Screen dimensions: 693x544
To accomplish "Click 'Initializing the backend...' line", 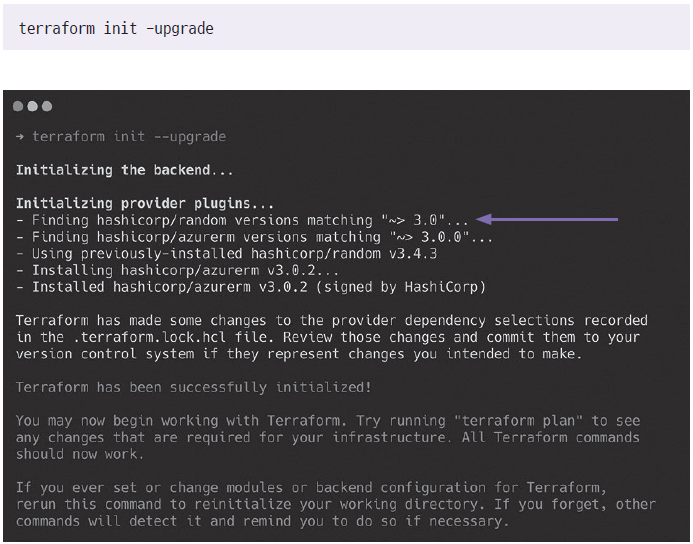I will 125,170.
